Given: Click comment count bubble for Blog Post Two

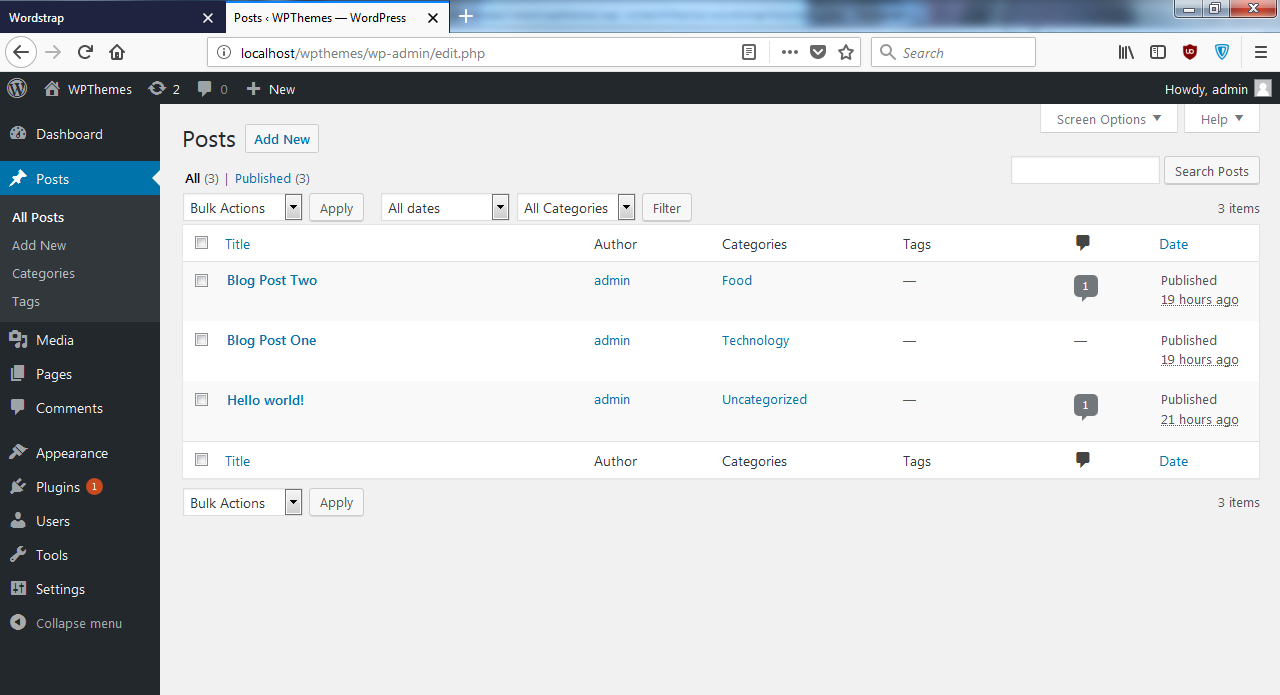Looking at the screenshot, I should [1085, 288].
